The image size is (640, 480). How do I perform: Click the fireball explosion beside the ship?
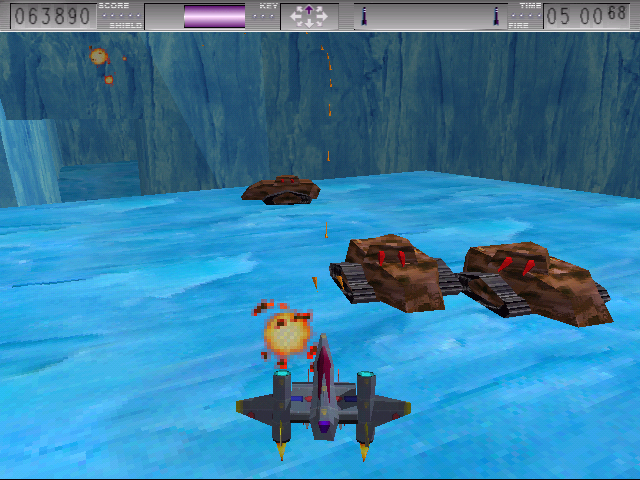(x=286, y=334)
